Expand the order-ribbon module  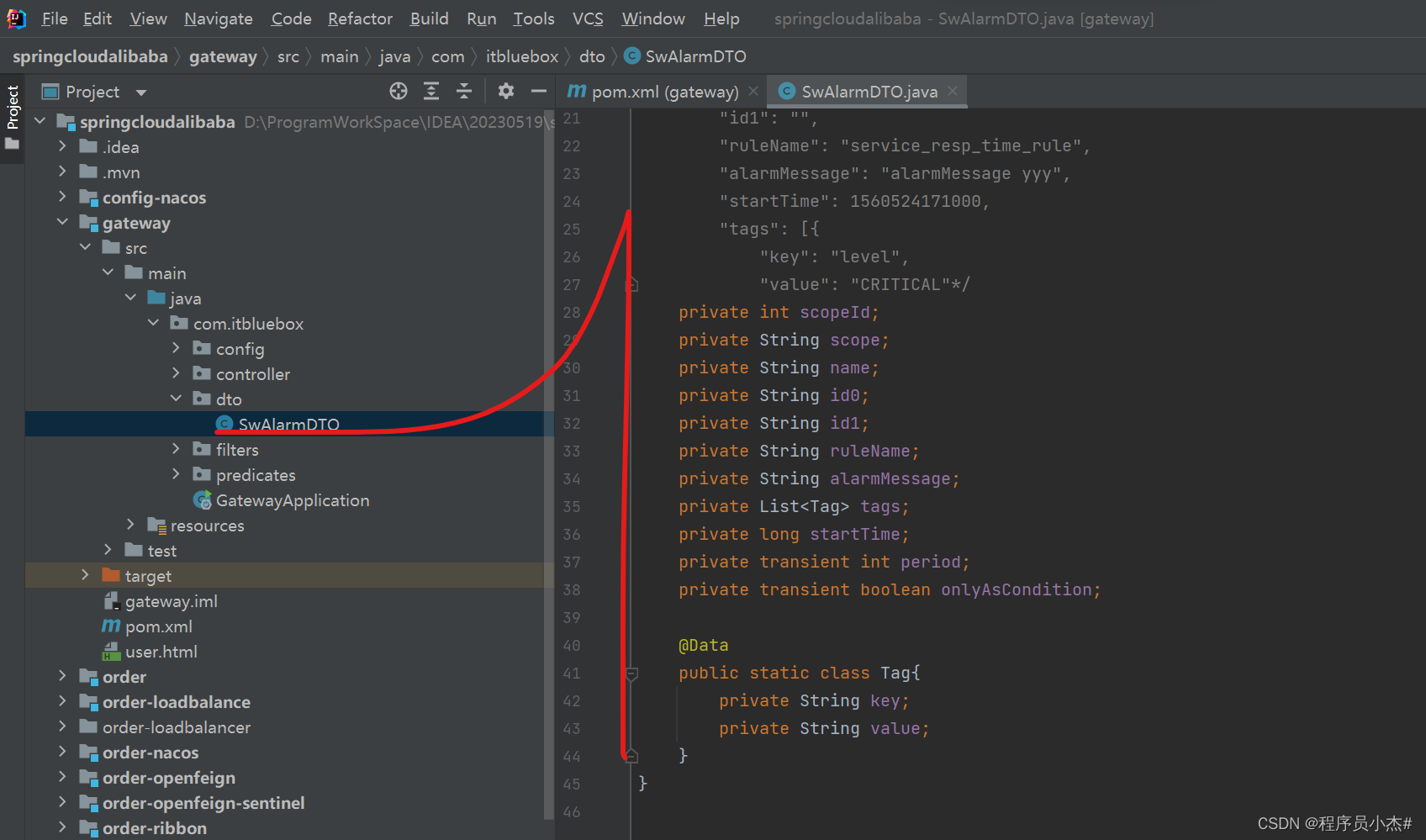tap(62, 828)
